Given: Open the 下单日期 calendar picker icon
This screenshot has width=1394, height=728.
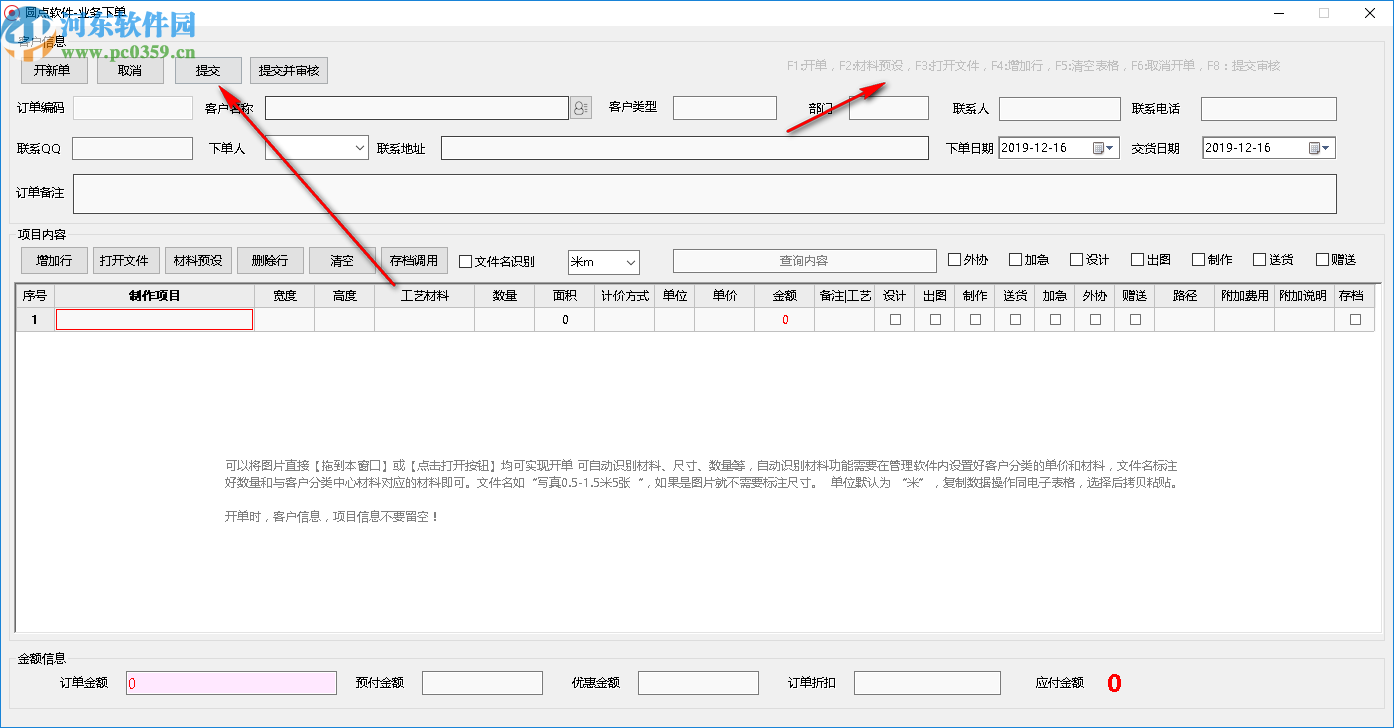Looking at the screenshot, I should coord(1099,147).
